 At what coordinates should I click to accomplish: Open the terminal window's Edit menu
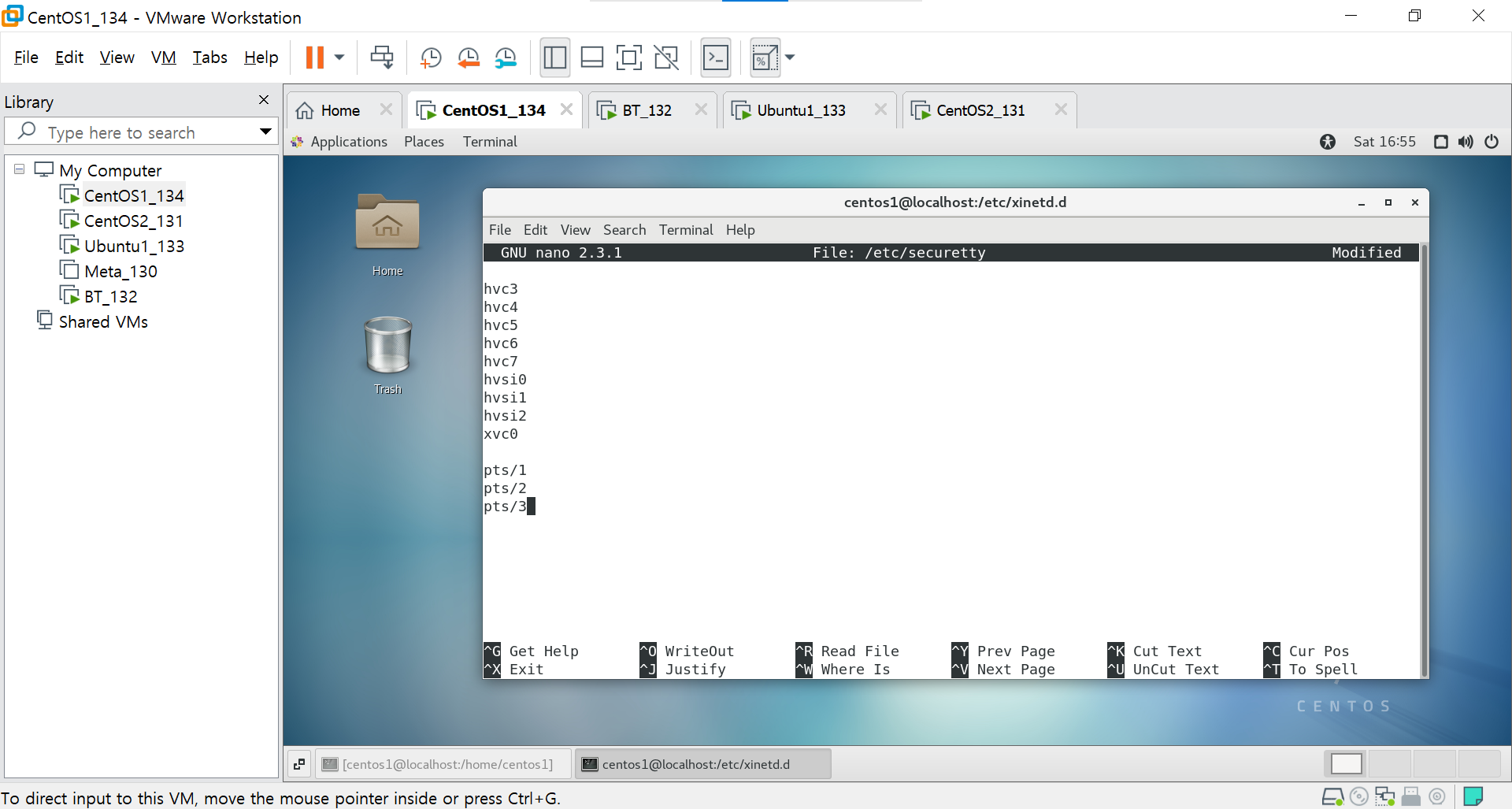[535, 230]
